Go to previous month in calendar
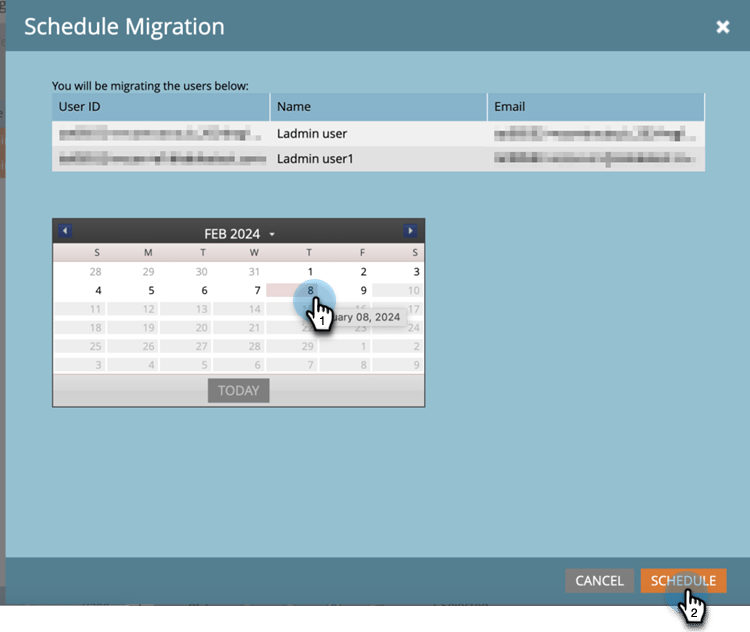Image resolution: width=750 pixels, height=632 pixels. [66, 231]
